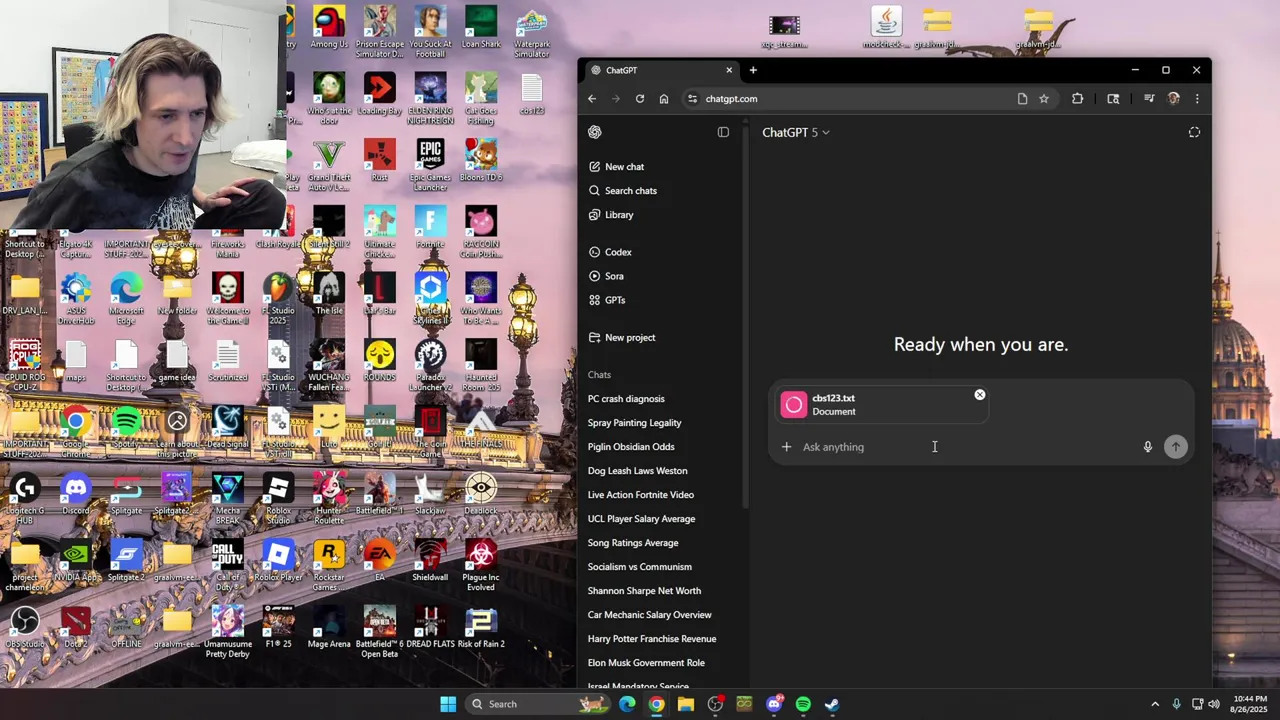Open the Shannon Sharpe Net Worth chat
This screenshot has width=1280, height=720.
pos(644,591)
